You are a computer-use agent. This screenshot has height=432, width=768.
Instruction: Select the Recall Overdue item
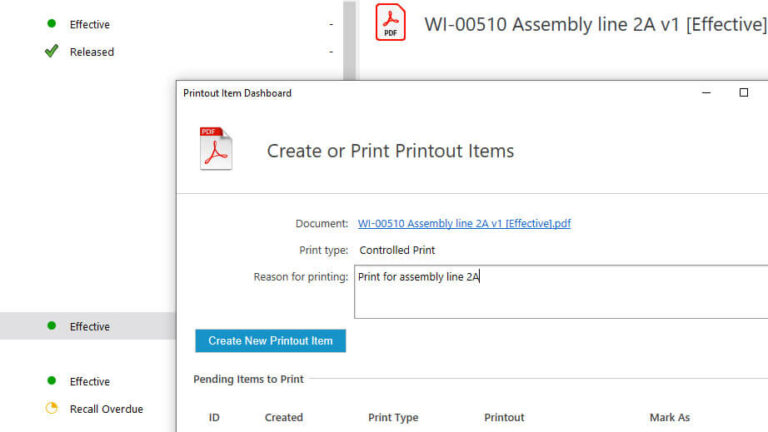click(x=106, y=409)
